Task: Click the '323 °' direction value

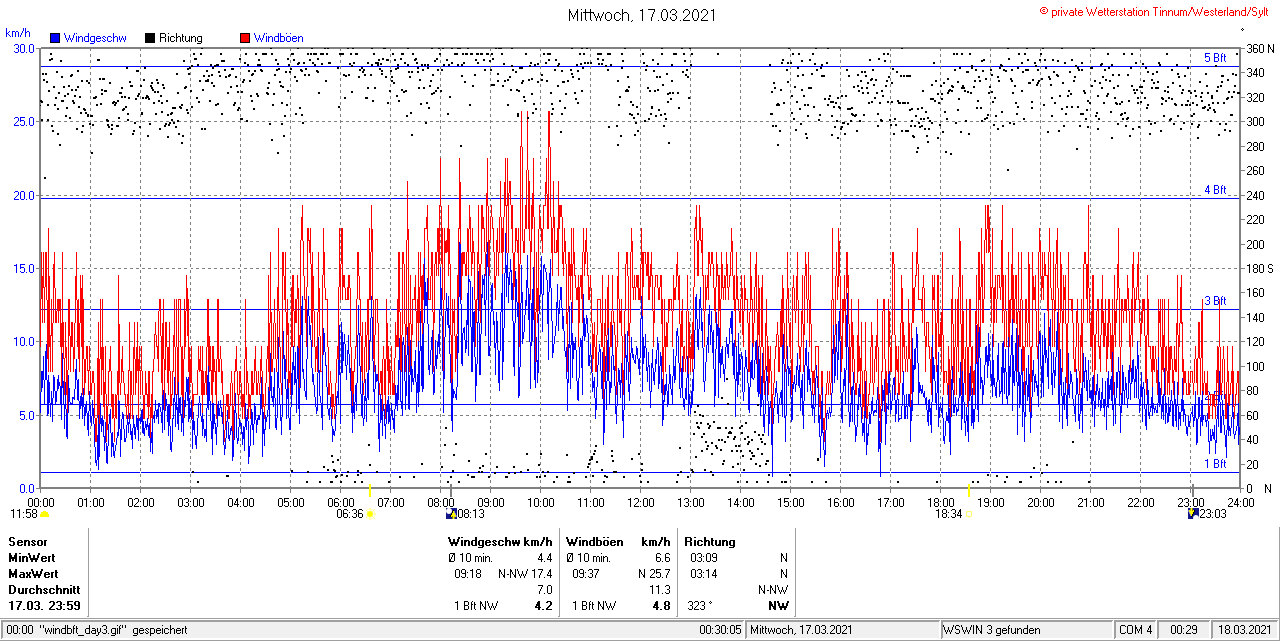Action: click(702, 606)
